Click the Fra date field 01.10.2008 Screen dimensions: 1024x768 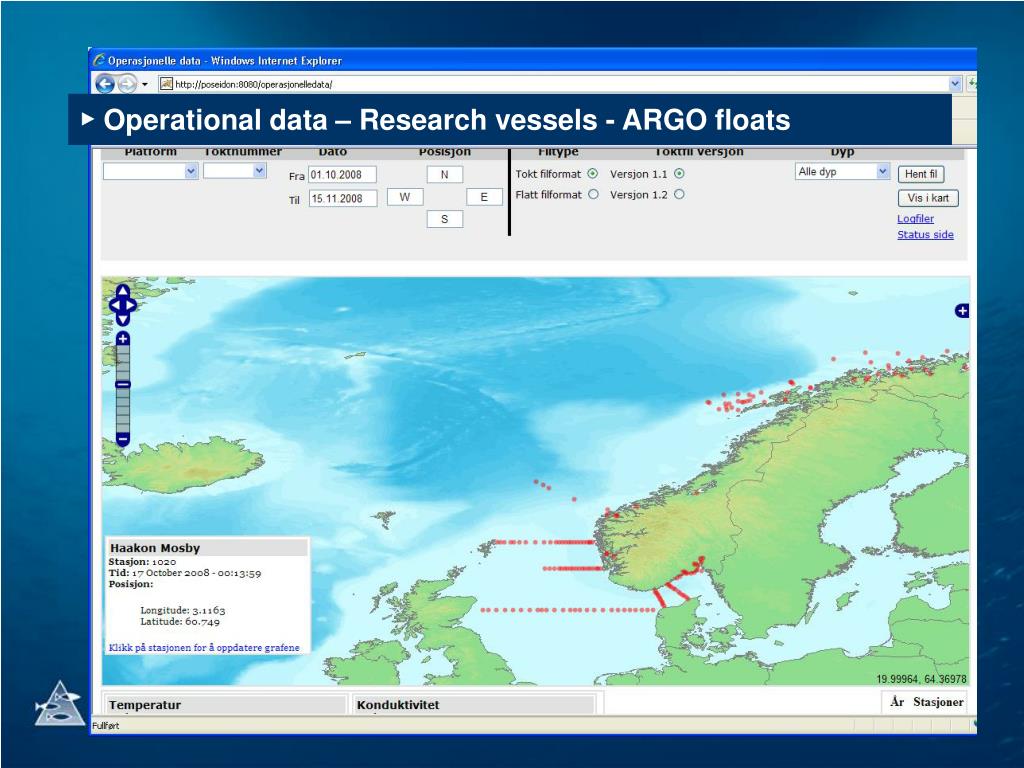[x=342, y=175]
